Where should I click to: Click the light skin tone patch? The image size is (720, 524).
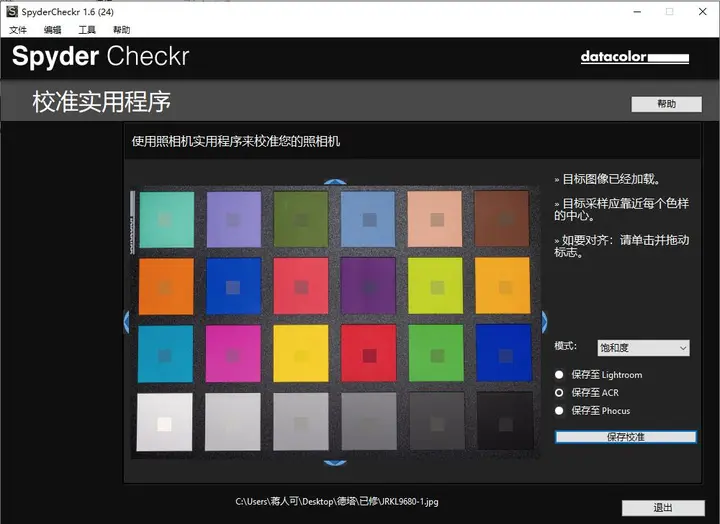435,219
